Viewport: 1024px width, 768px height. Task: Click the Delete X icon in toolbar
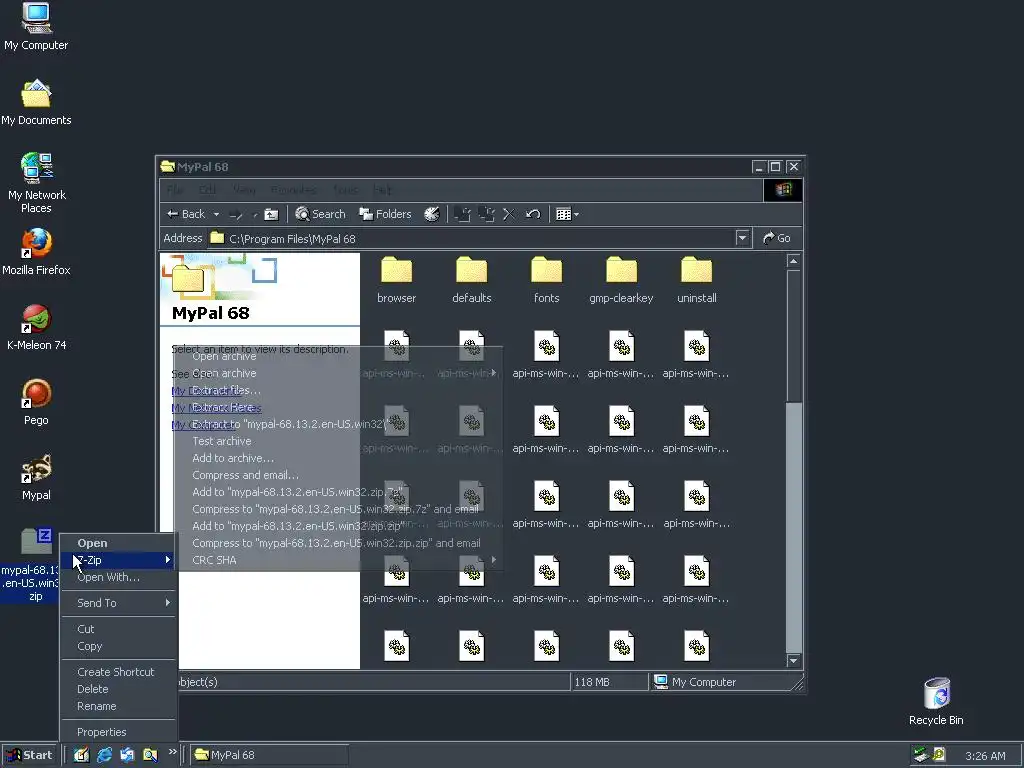click(509, 214)
